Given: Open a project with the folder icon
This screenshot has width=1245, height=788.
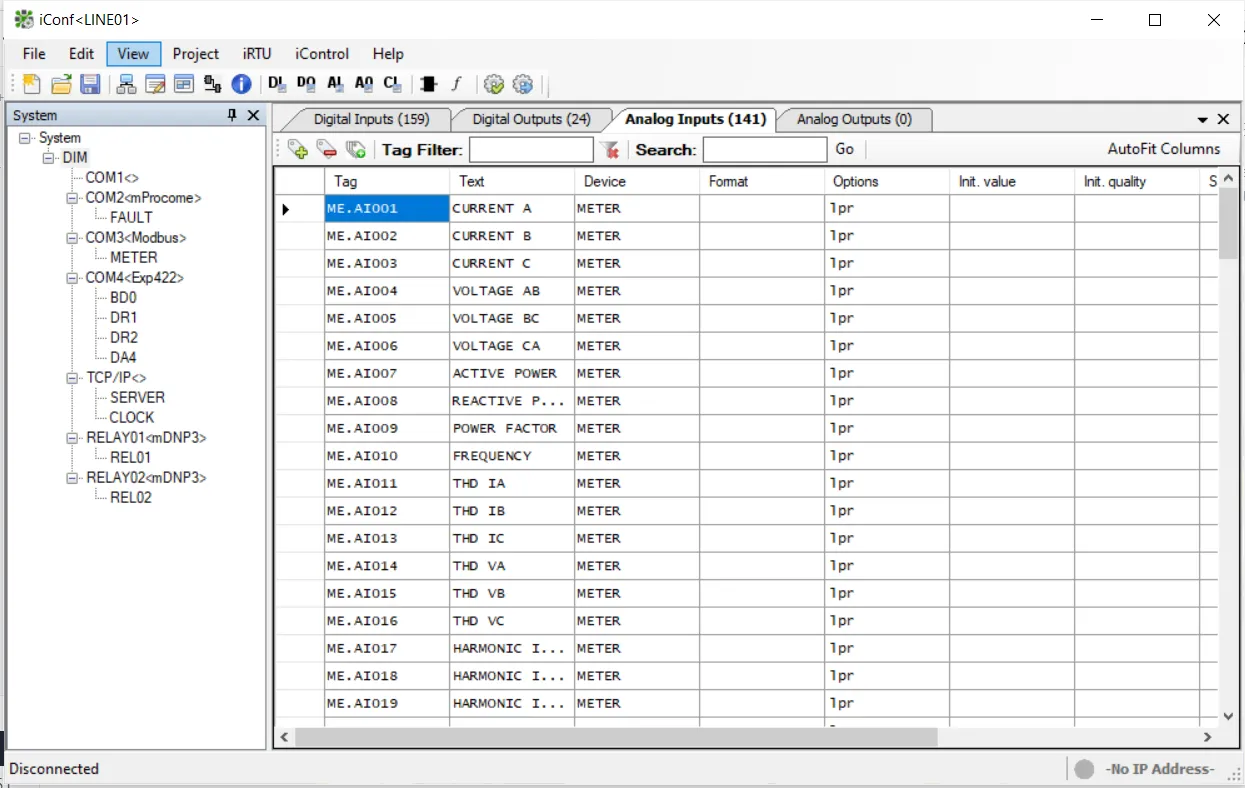Looking at the screenshot, I should pos(61,84).
